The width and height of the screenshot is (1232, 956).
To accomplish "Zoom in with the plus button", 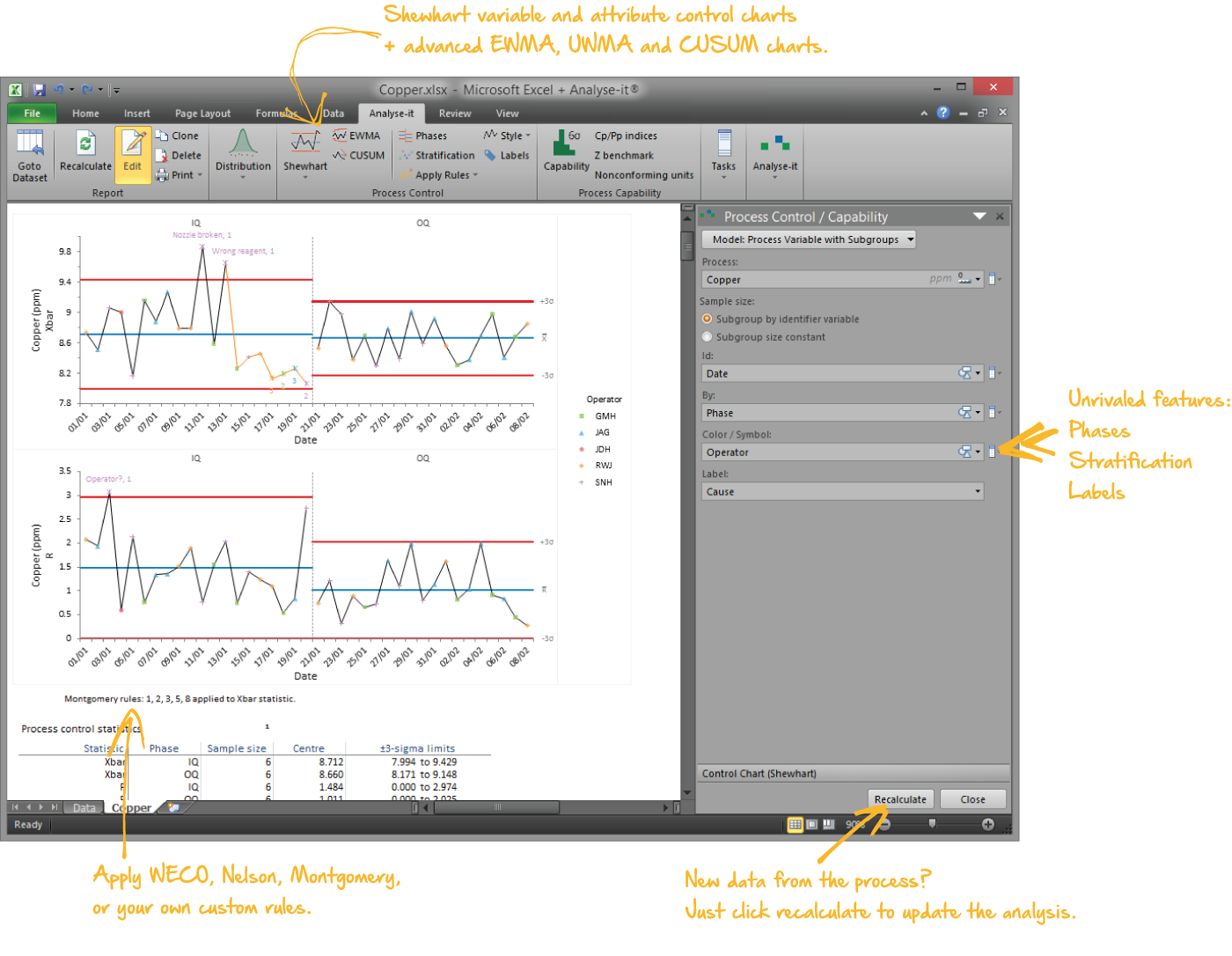I will click(x=988, y=825).
